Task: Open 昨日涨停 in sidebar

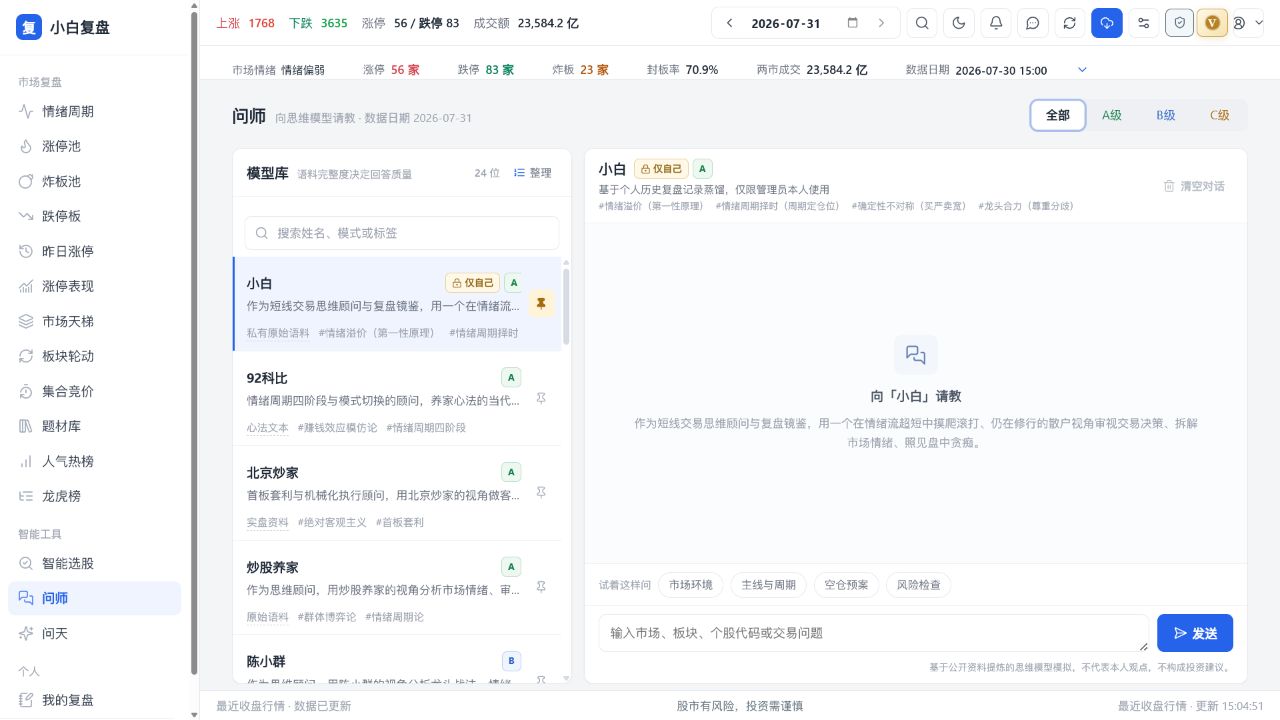Action: [94, 252]
